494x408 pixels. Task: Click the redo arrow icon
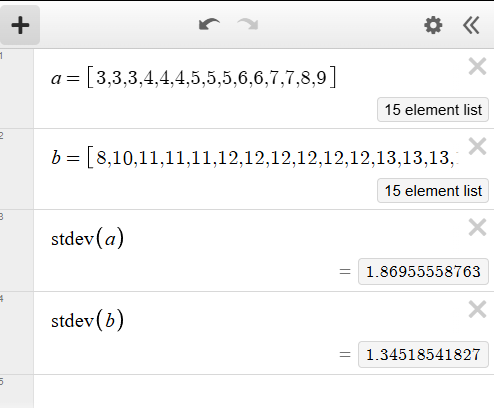(248, 25)
